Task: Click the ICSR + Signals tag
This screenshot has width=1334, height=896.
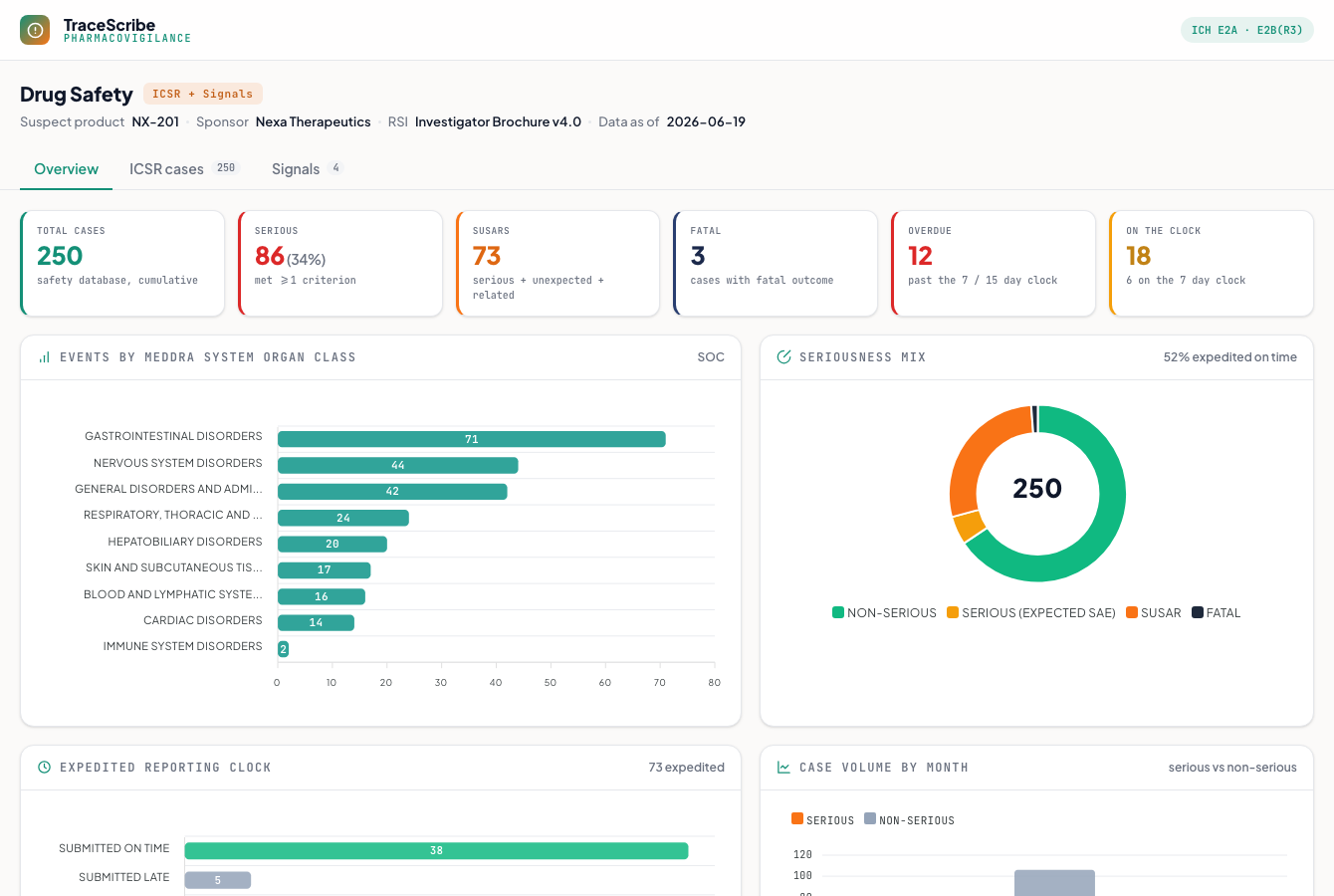Action: [x=202, y=94]
